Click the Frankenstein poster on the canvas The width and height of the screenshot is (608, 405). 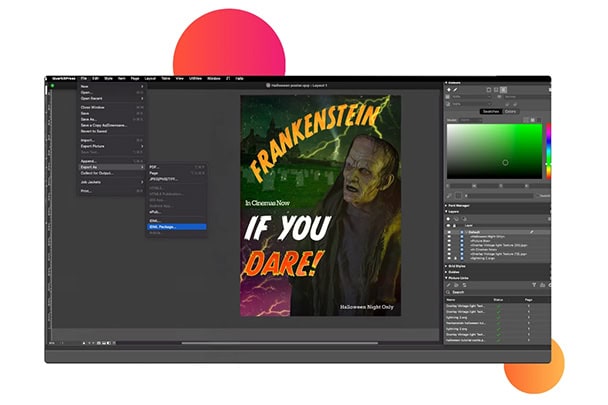[x=321, y=206]
